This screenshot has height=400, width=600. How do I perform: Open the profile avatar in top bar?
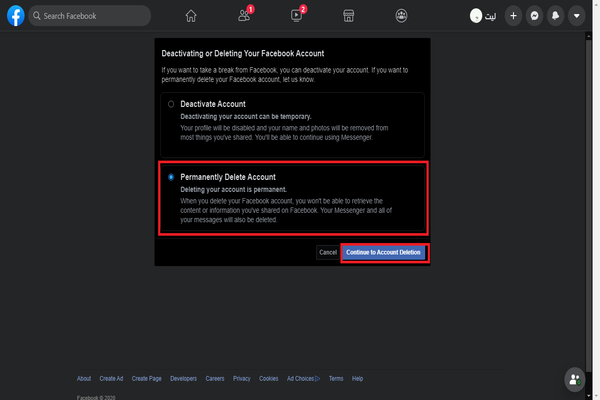click(x=476, y=16)
